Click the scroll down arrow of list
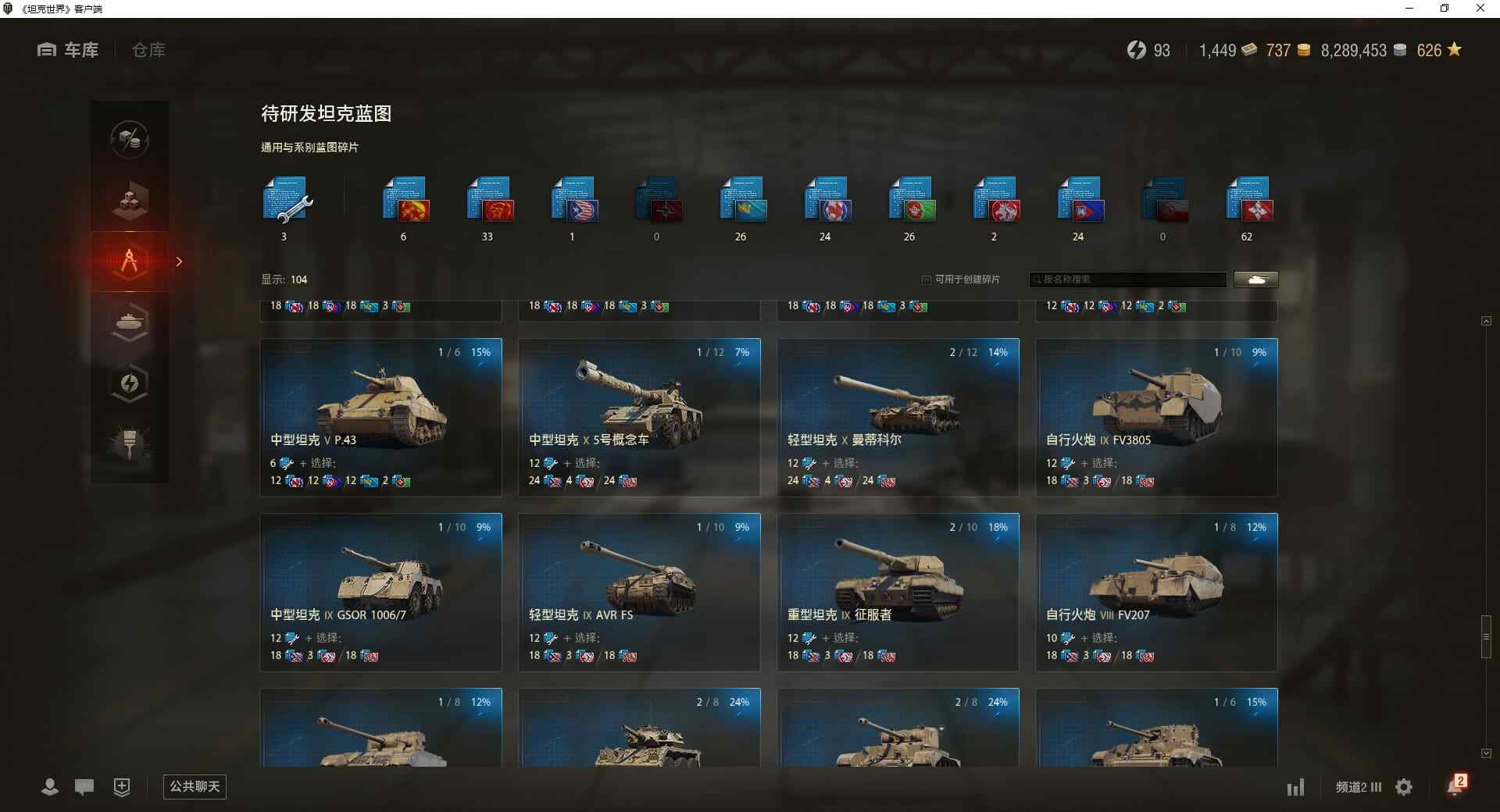Viewport: 1500px width, 812px height. pos(1486,753)
